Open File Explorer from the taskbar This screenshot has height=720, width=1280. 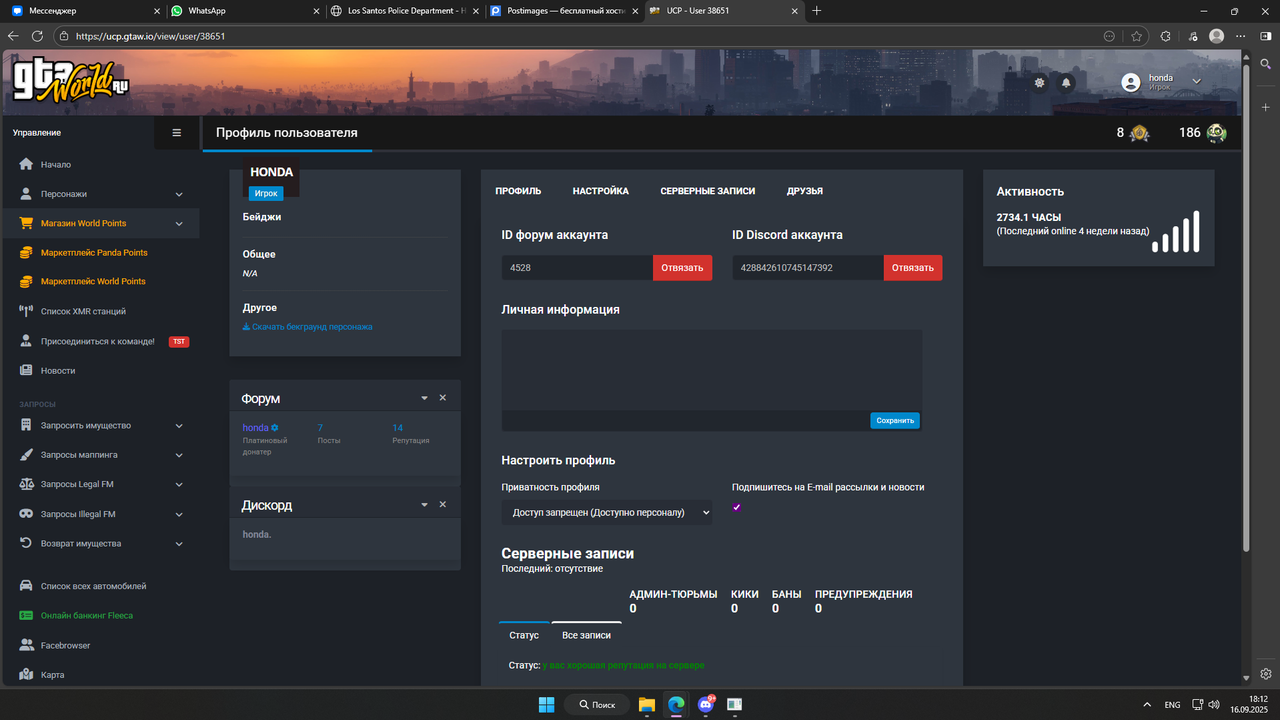point(647,705)
